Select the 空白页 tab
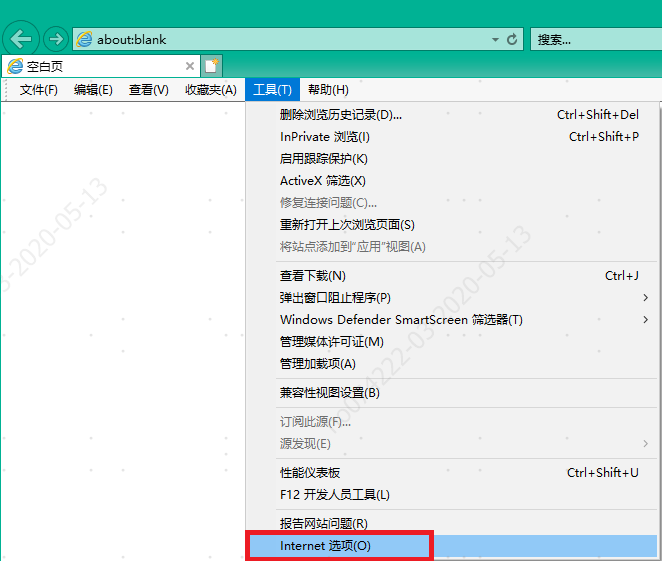Viewport: 662px width, 561px height. [x=101, y=66]
